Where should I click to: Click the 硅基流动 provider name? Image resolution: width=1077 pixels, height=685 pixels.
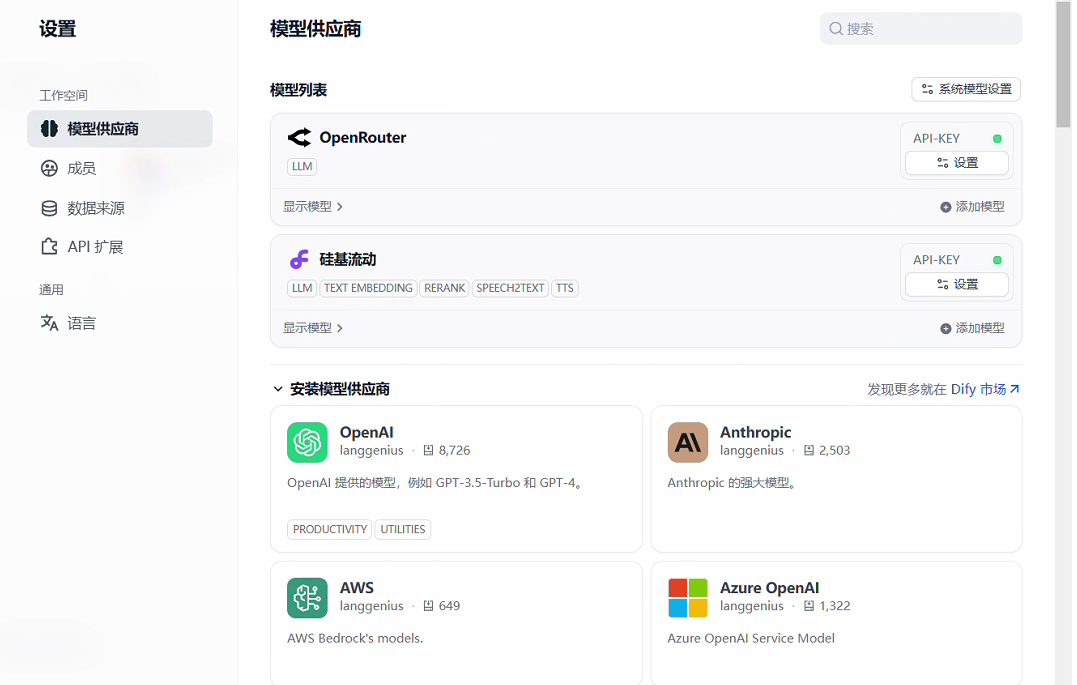(348, 259)
